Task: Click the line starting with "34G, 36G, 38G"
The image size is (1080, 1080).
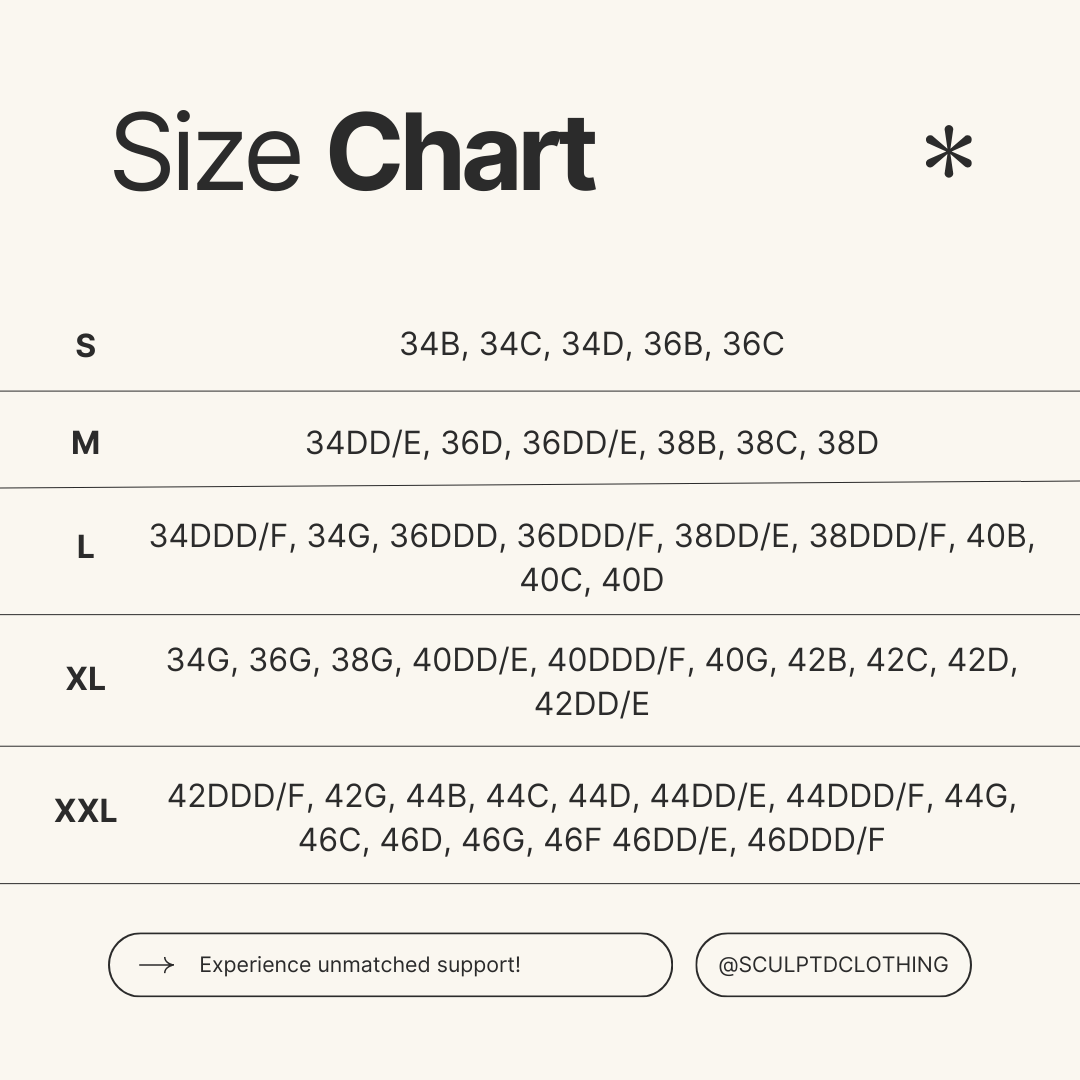Action: click(592, 661)
